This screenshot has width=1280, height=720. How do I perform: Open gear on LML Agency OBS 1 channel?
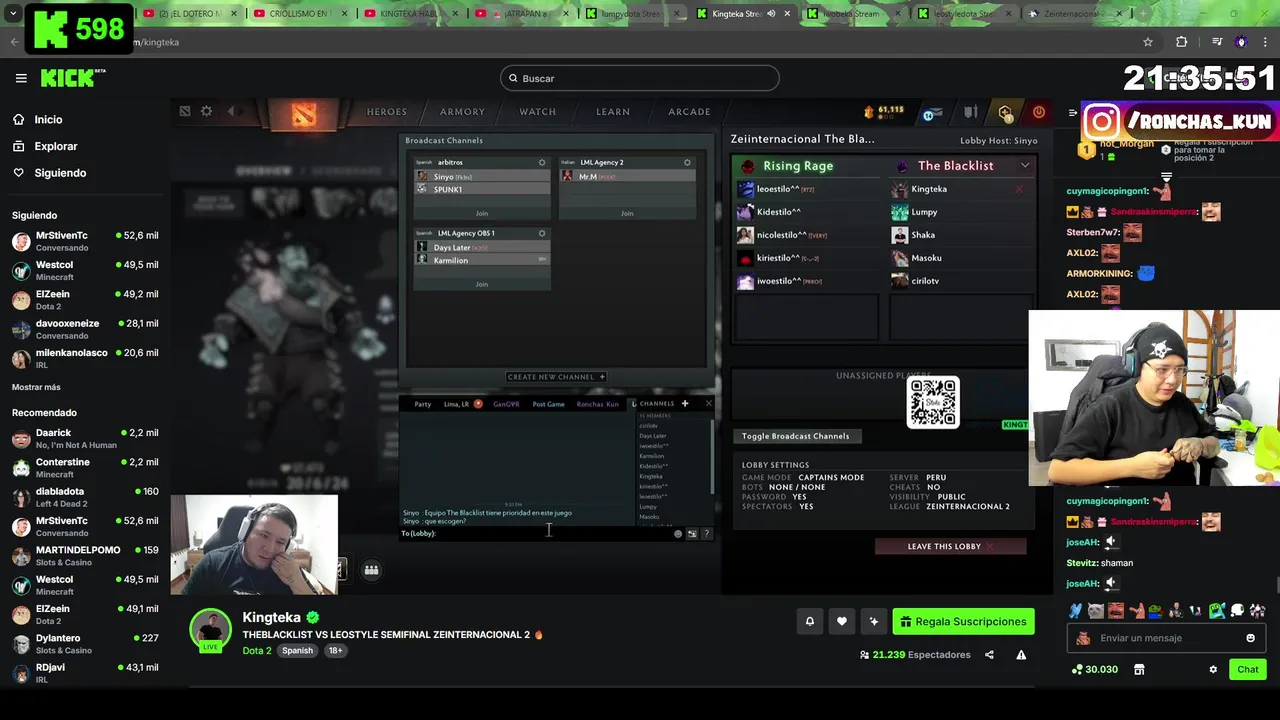[x=542, y=233]
